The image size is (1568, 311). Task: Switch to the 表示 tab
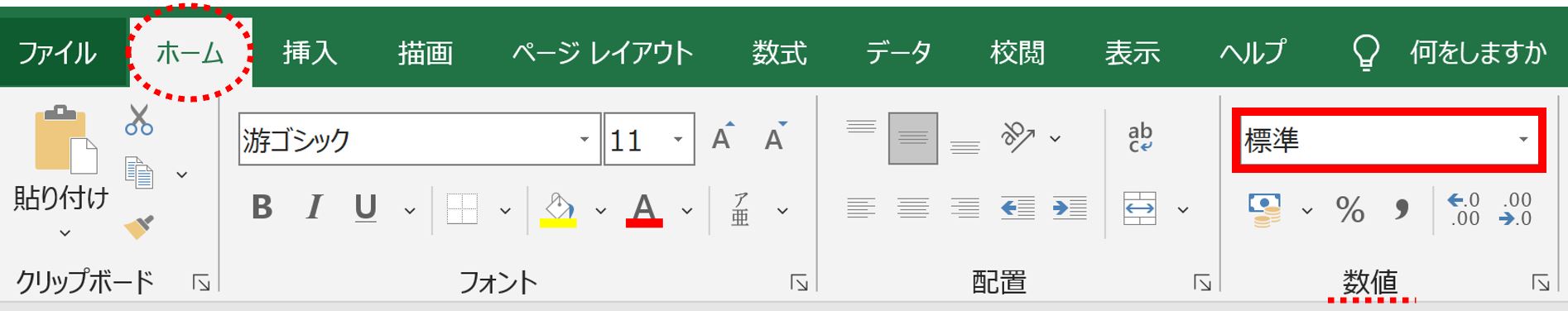1132,53
